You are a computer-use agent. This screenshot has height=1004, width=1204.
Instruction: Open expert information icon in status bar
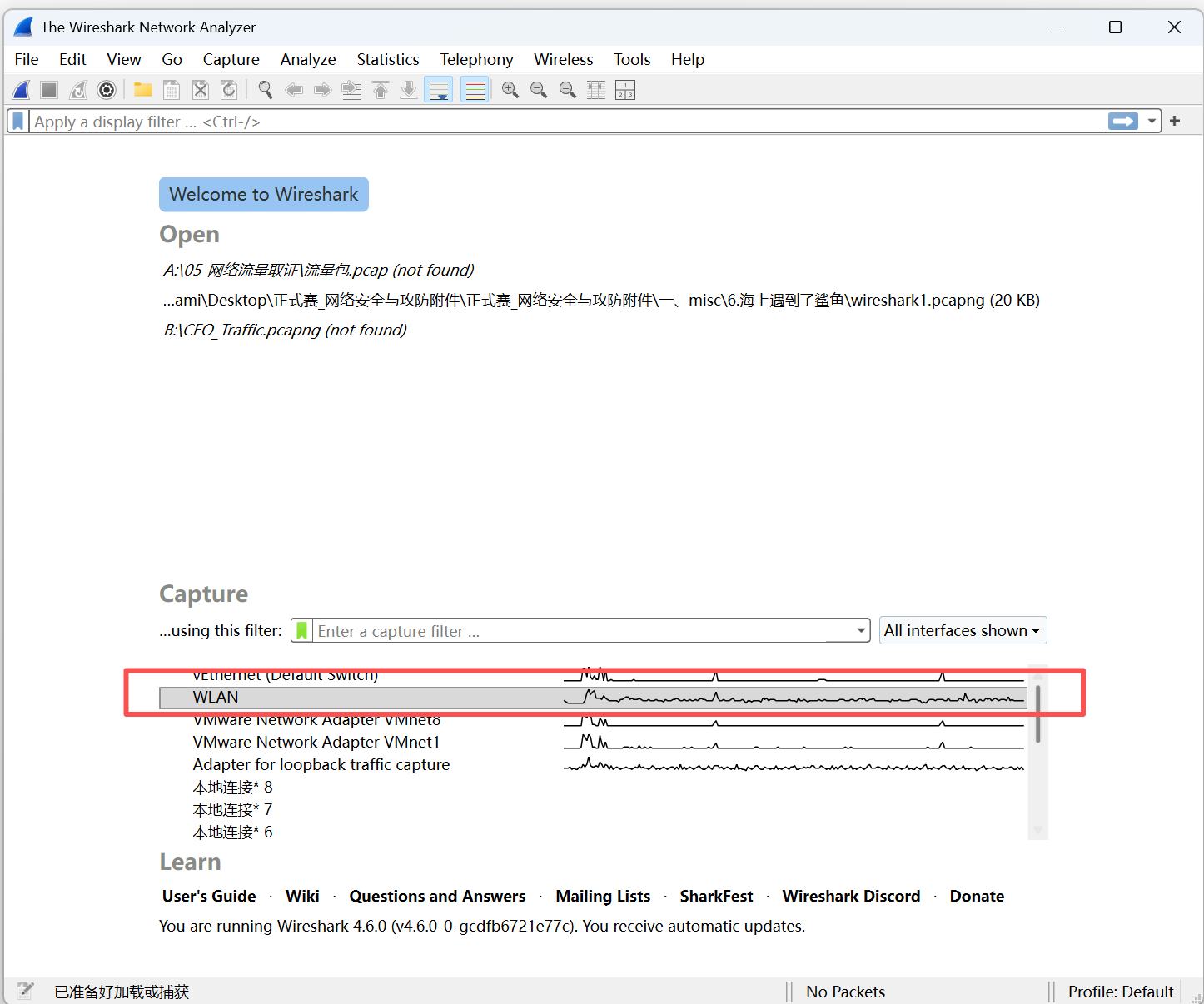26,991
